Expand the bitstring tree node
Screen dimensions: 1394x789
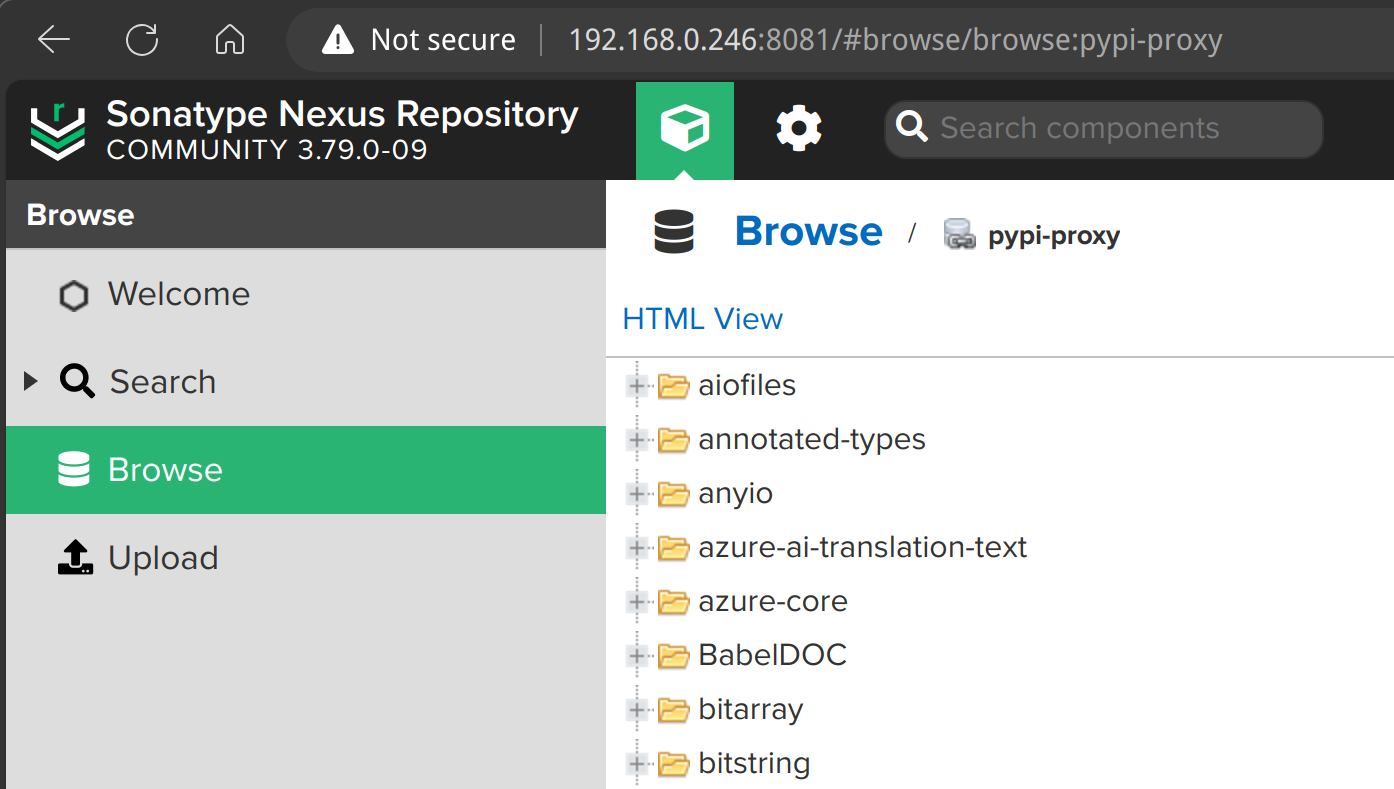click(x=636, y=764)
